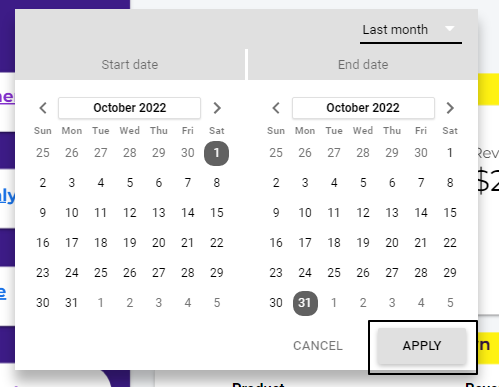Apply the selected date range

click(x=422, y=346)
